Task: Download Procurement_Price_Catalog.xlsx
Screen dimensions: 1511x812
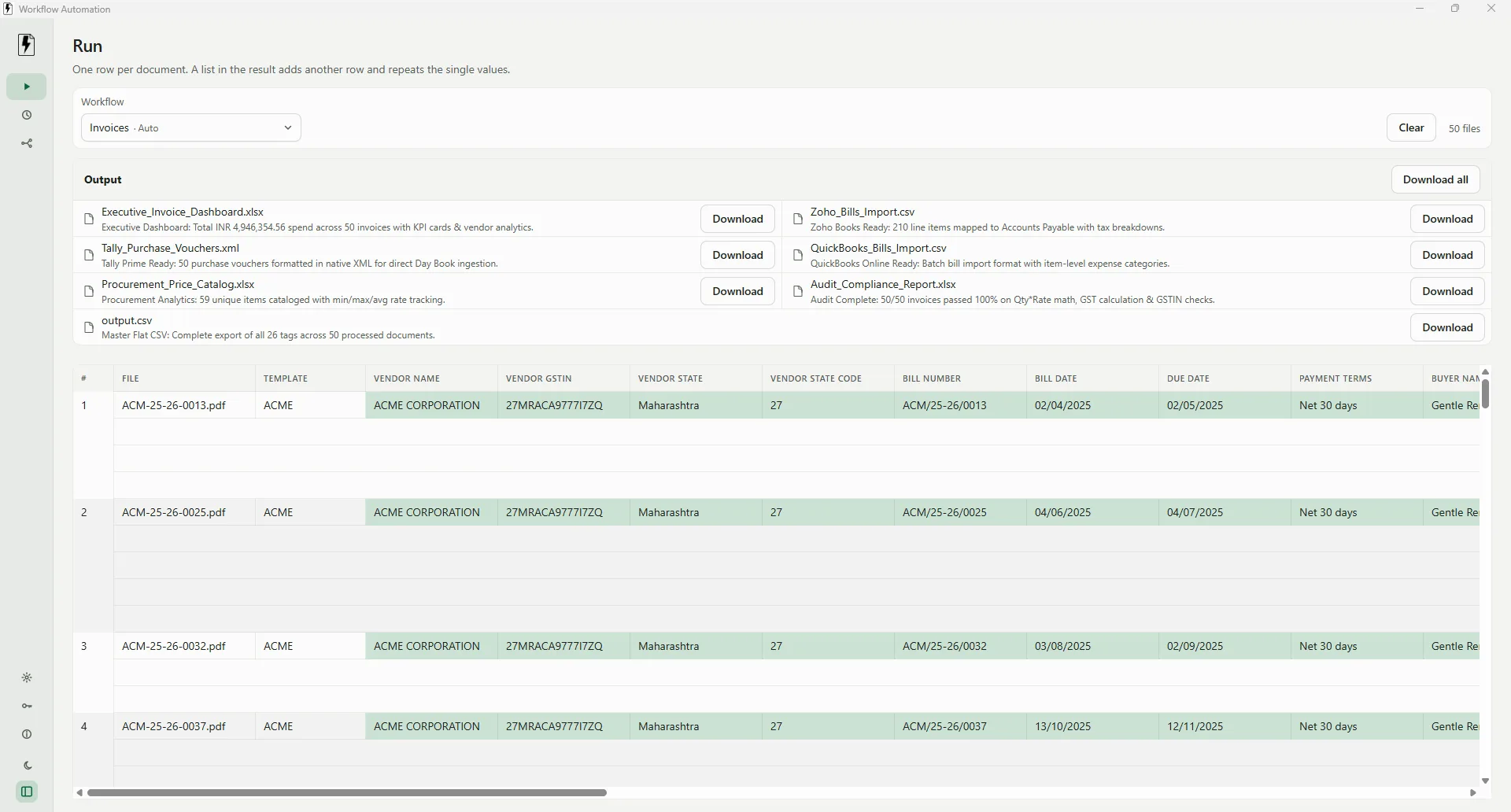Action: (x=737, y=291)
